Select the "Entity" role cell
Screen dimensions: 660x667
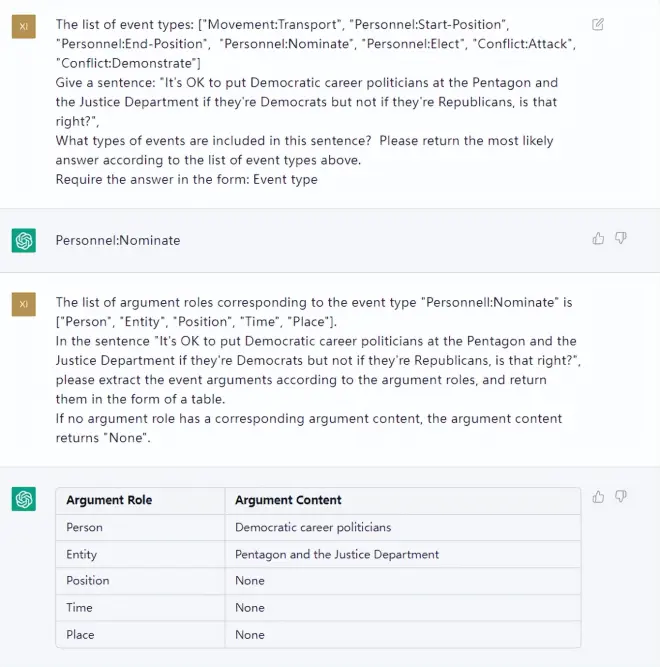pyautogui.click(x=82, y=554)
